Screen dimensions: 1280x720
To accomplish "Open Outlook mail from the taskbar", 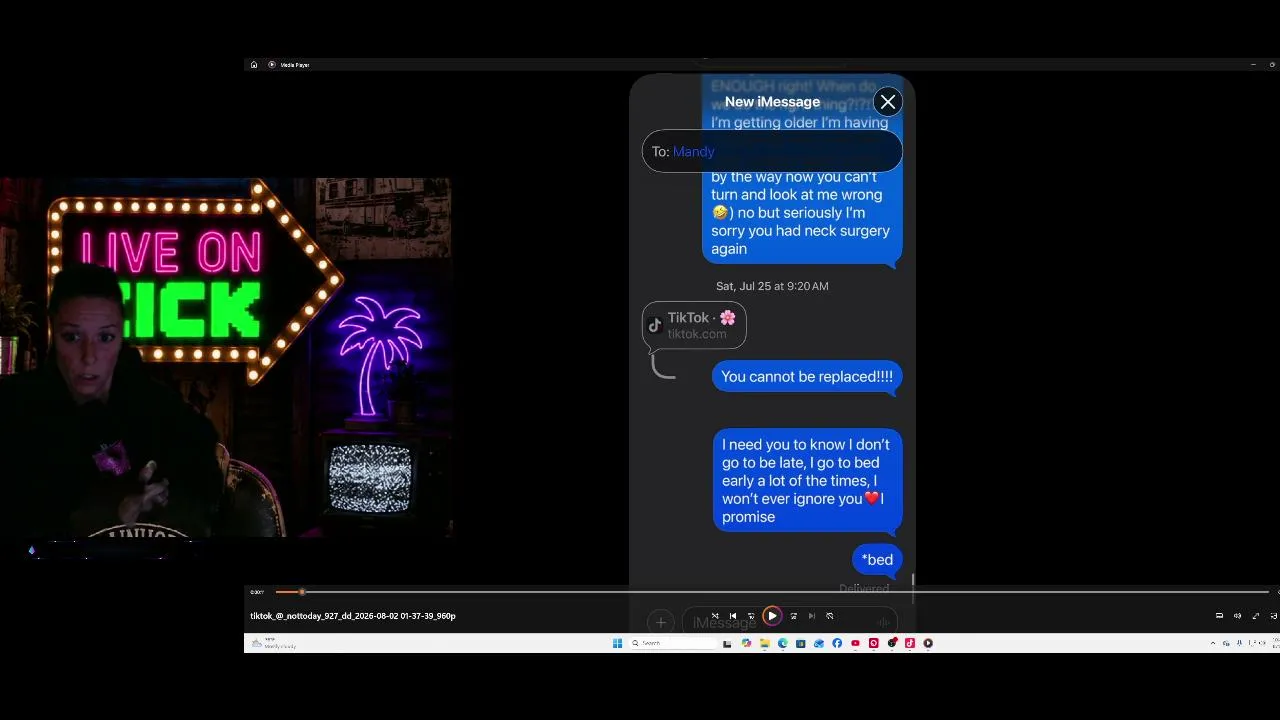I will point(819,643).
